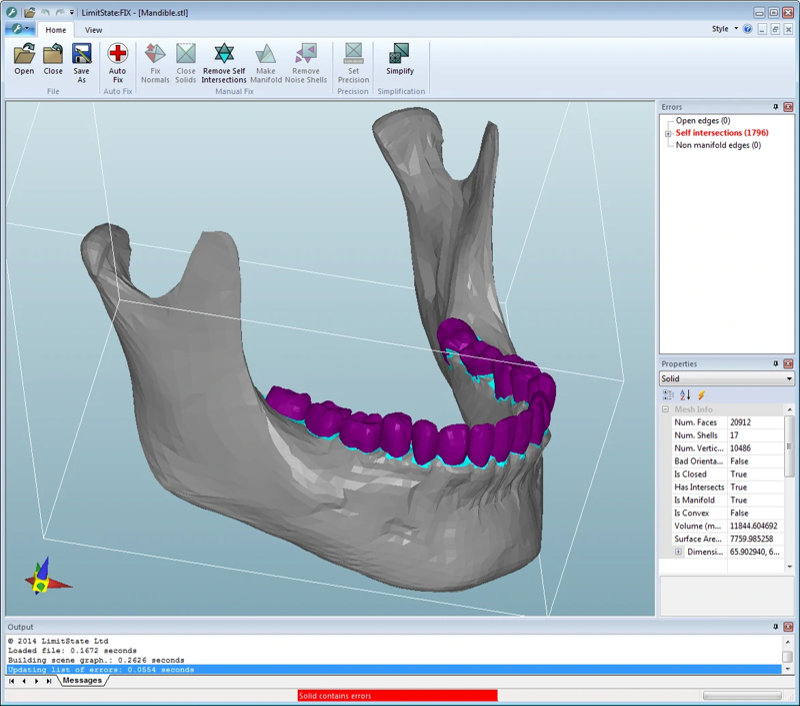This screenshot has width=800, height=706.
Task: Select Remove Self Intersections tool
Action: pyautogui.click(x=224, y=63)
